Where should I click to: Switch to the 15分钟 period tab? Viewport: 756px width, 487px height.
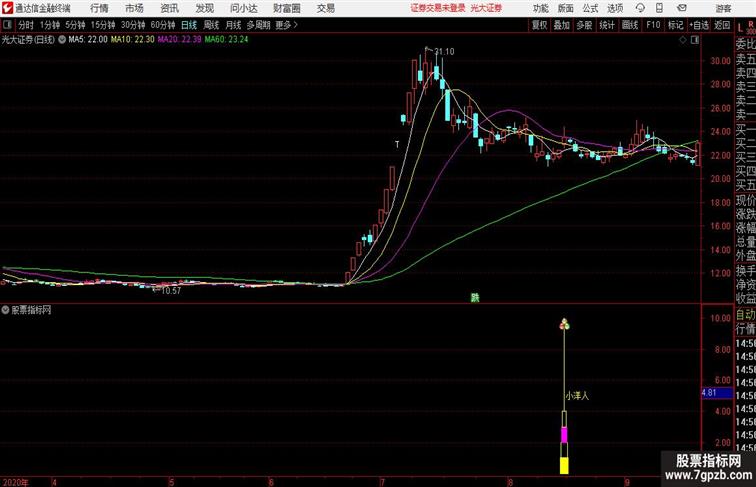[x=103, y=25]
